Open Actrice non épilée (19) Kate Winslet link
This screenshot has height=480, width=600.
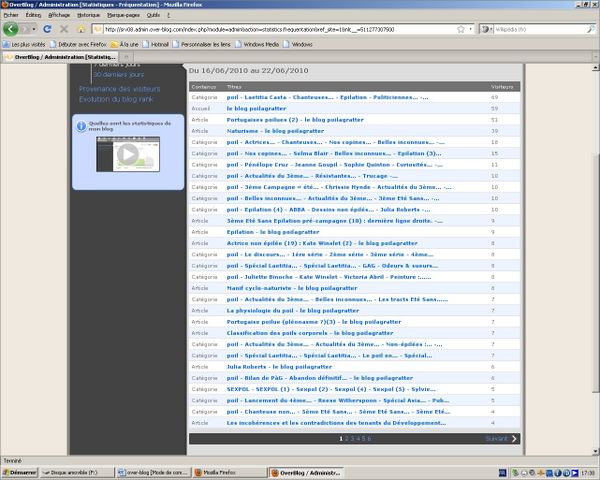click(322, 243)
